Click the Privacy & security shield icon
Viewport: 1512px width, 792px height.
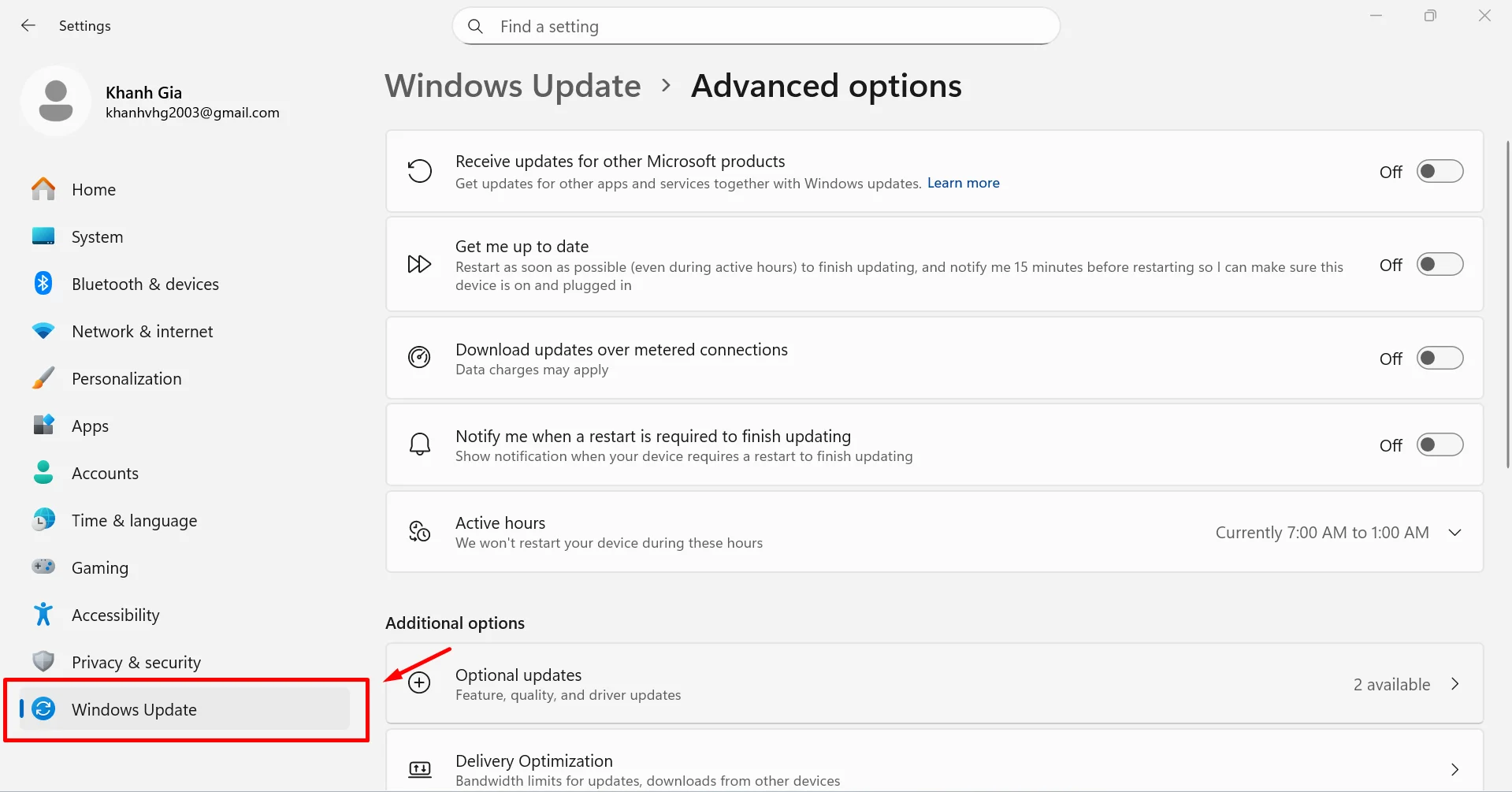point(43,662)
